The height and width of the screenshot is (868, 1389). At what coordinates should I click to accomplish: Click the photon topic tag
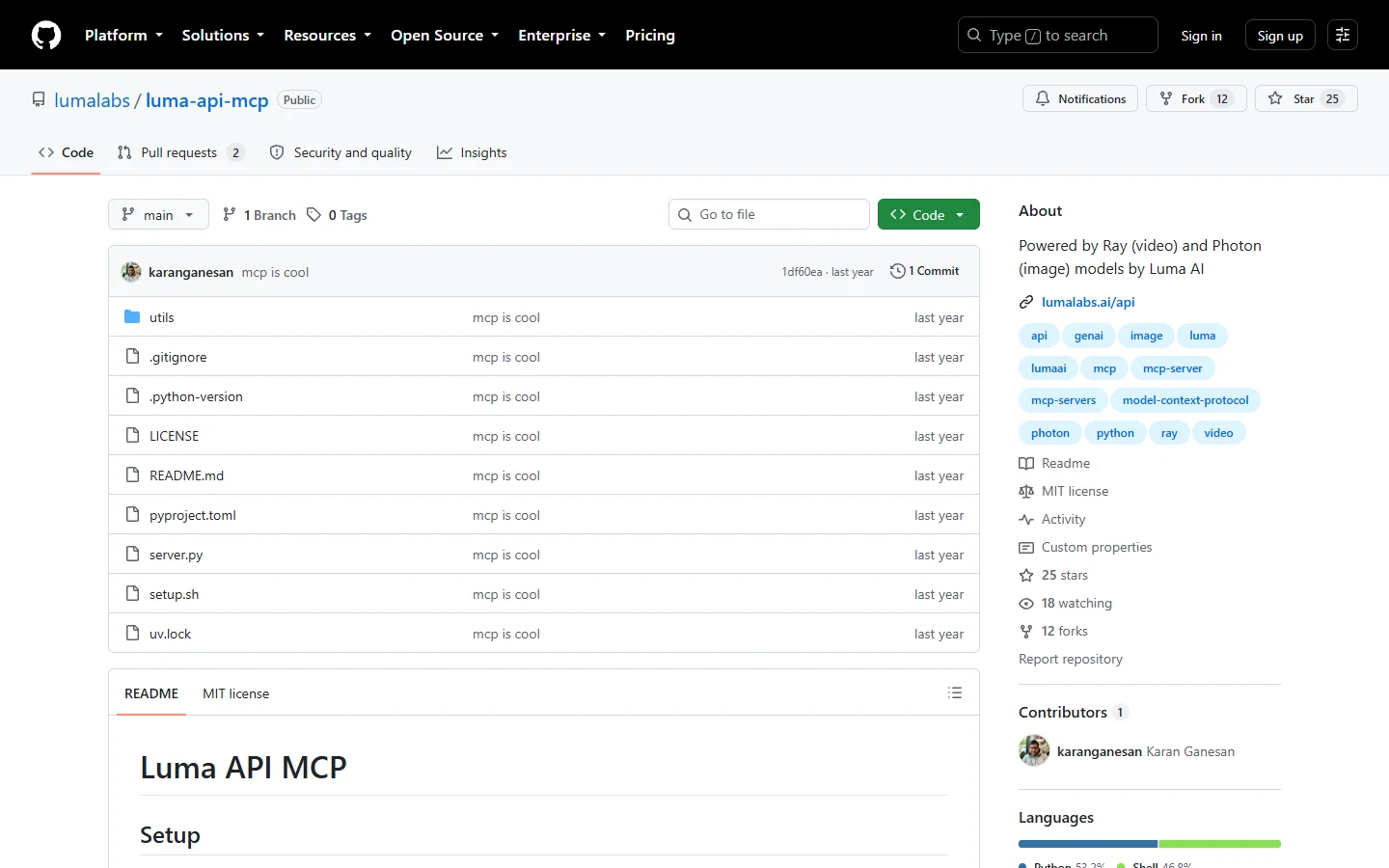pyautogui.click(x=1049, y=433)
